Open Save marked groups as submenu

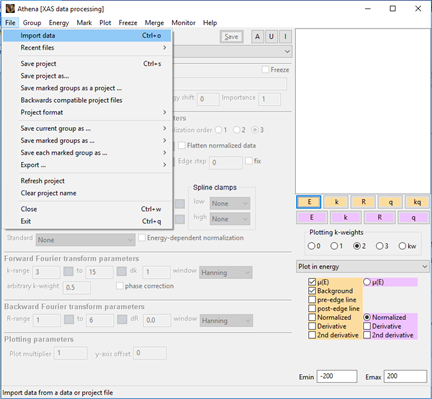point(87,141)
